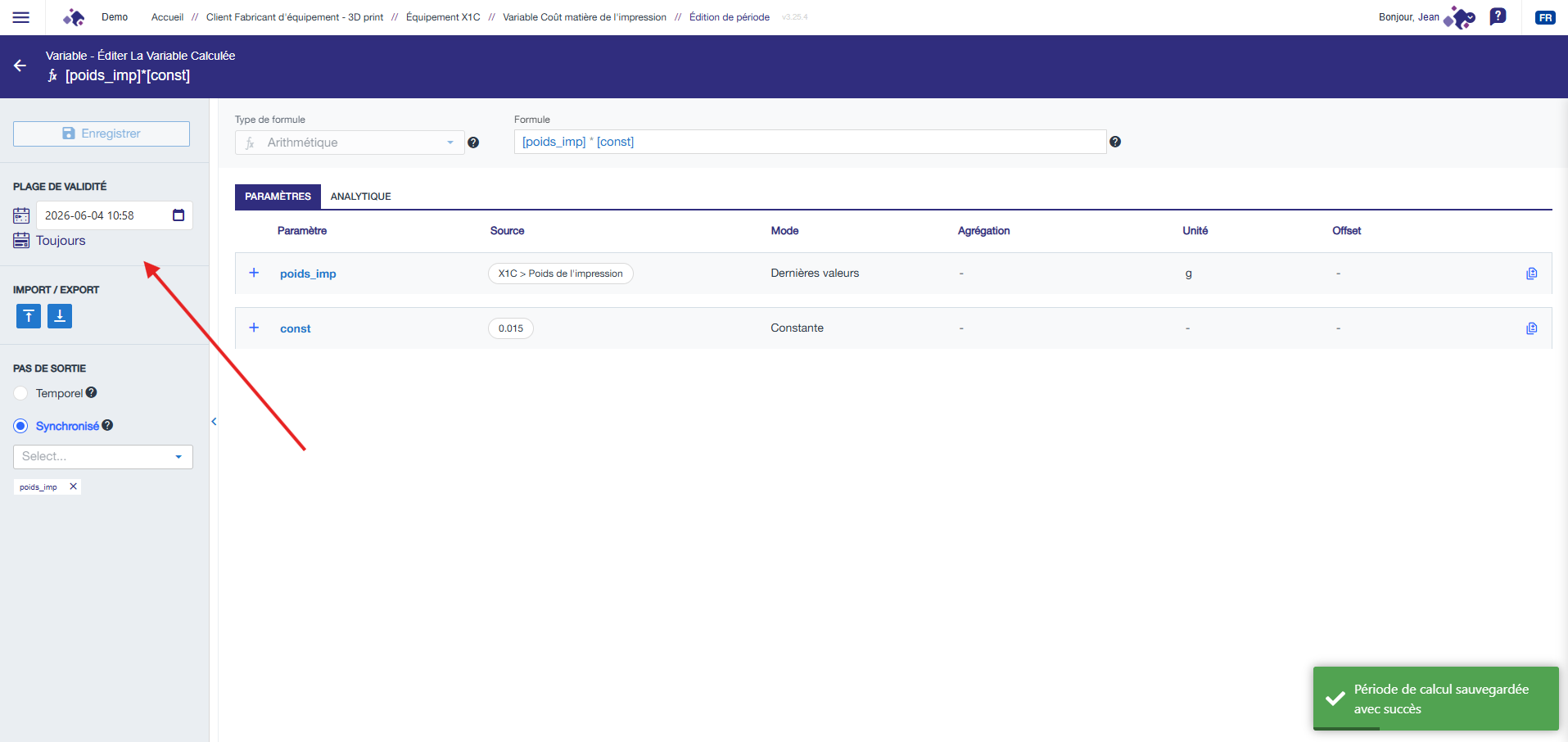The height and width of the screenshot is (742, 1568).
Task: Click the const parameter name
Action: (x=296, y=328)
